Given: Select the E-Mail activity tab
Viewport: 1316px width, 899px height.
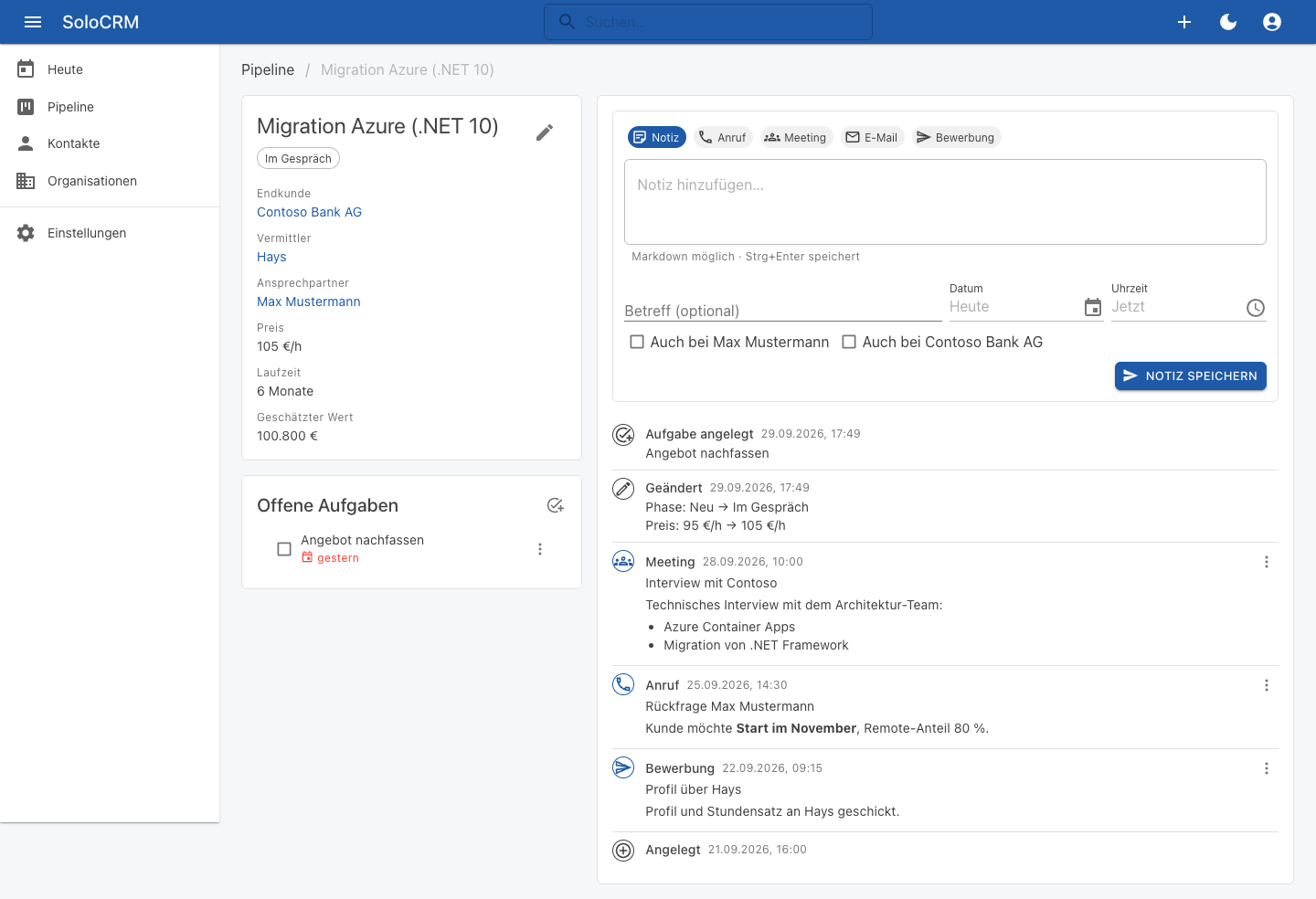Looking at the screenshot, I should pyautogui.click(x=872, y=137).
